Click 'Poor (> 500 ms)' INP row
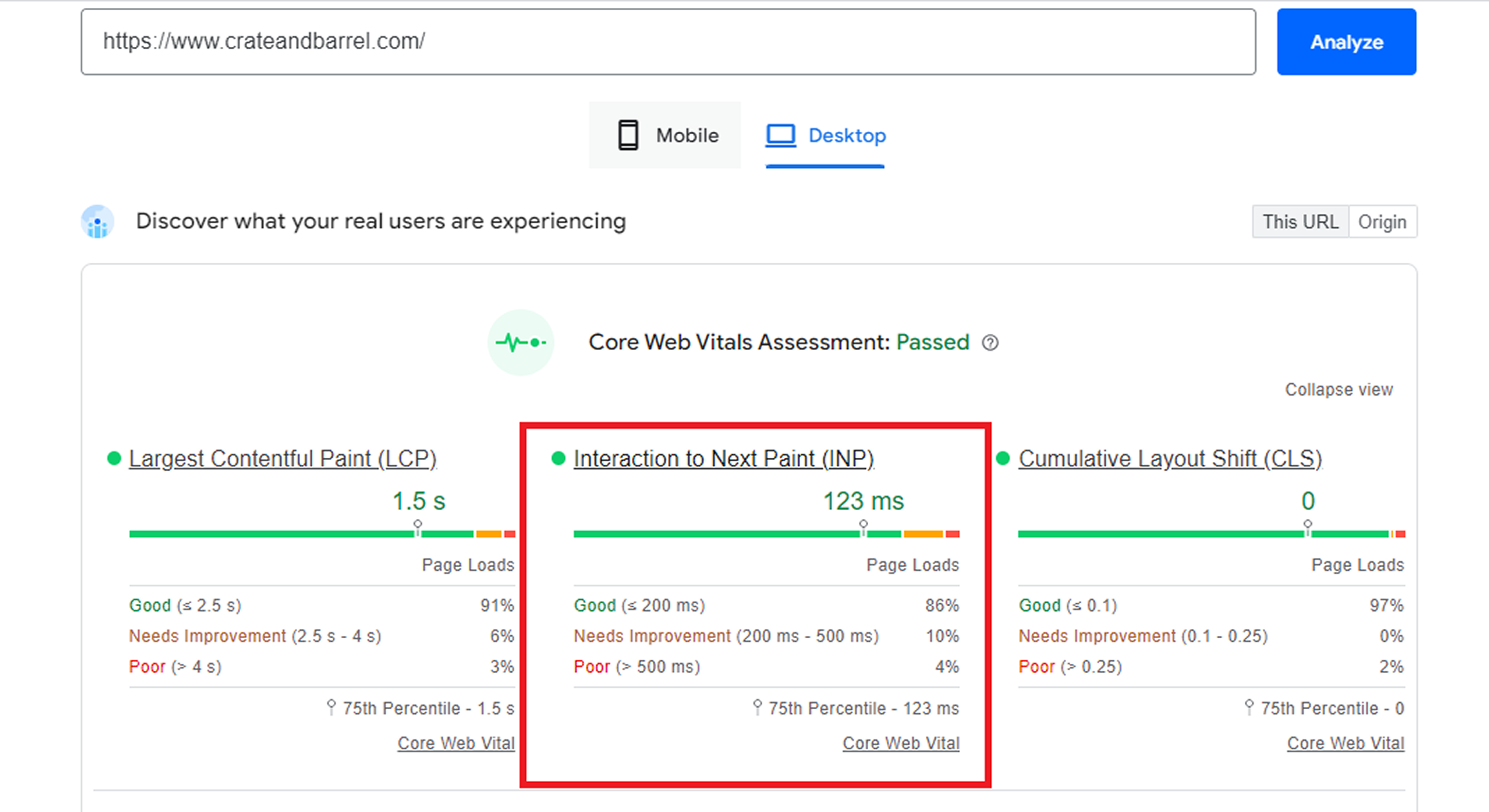Image resolution: width=1489 pixels, height=812 pixels. click(x=766, y=666)
